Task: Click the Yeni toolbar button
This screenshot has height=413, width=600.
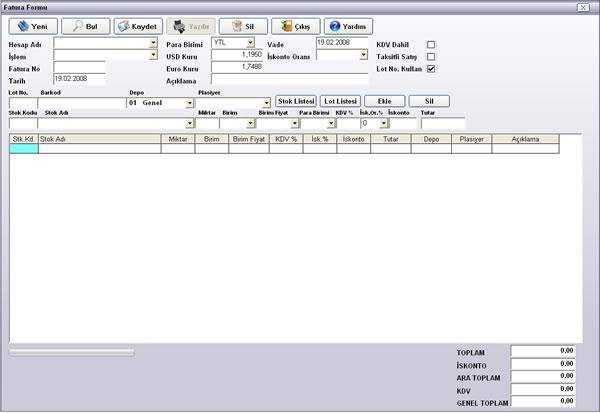Action: (33, 26)
